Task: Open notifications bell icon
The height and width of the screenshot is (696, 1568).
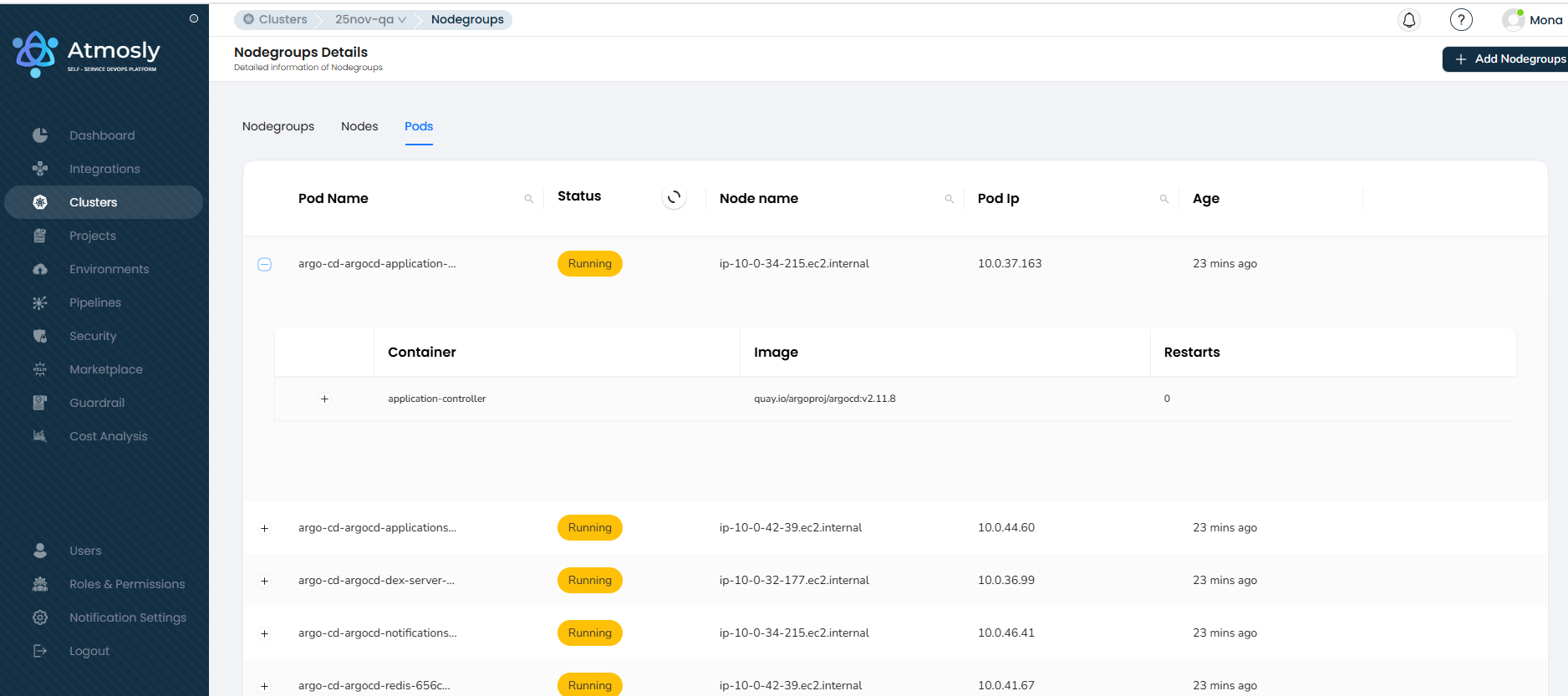Action: pyautogui.click(x=1409, y=20)
